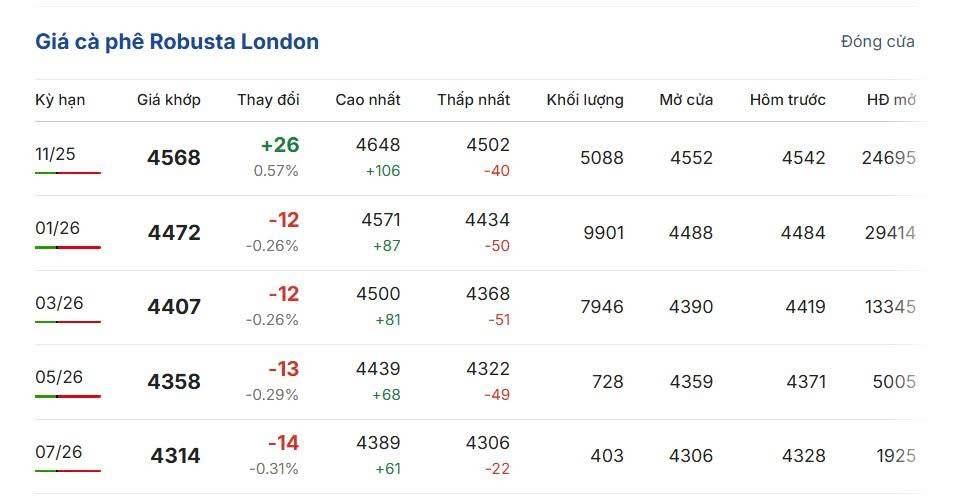Sort by the 'Khối lượng' column header

pyautogui.click(x=585, y=100)
